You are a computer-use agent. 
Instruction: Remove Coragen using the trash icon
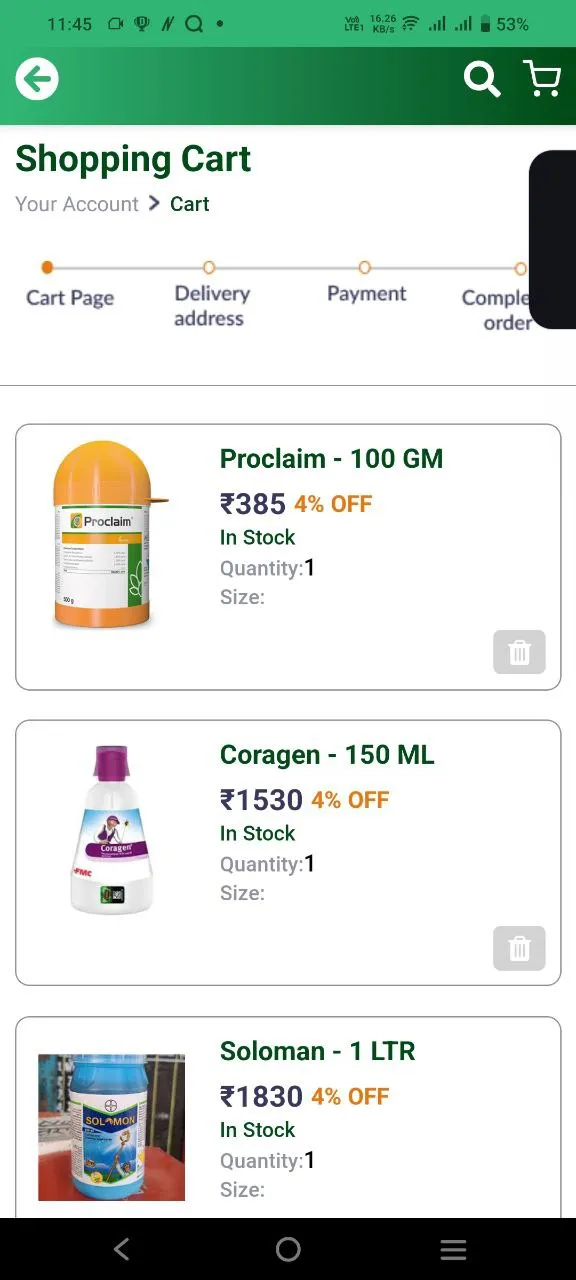(519, 948)
